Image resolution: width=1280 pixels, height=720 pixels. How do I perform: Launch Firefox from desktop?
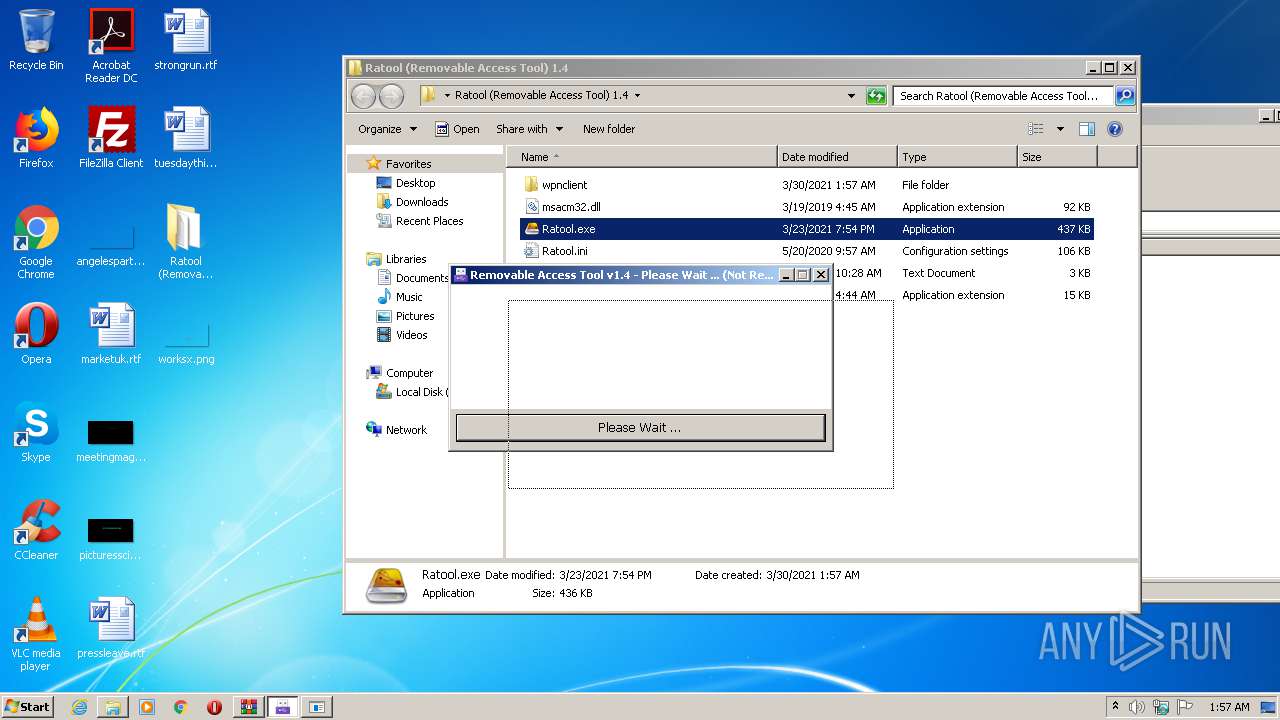(36, 138)
